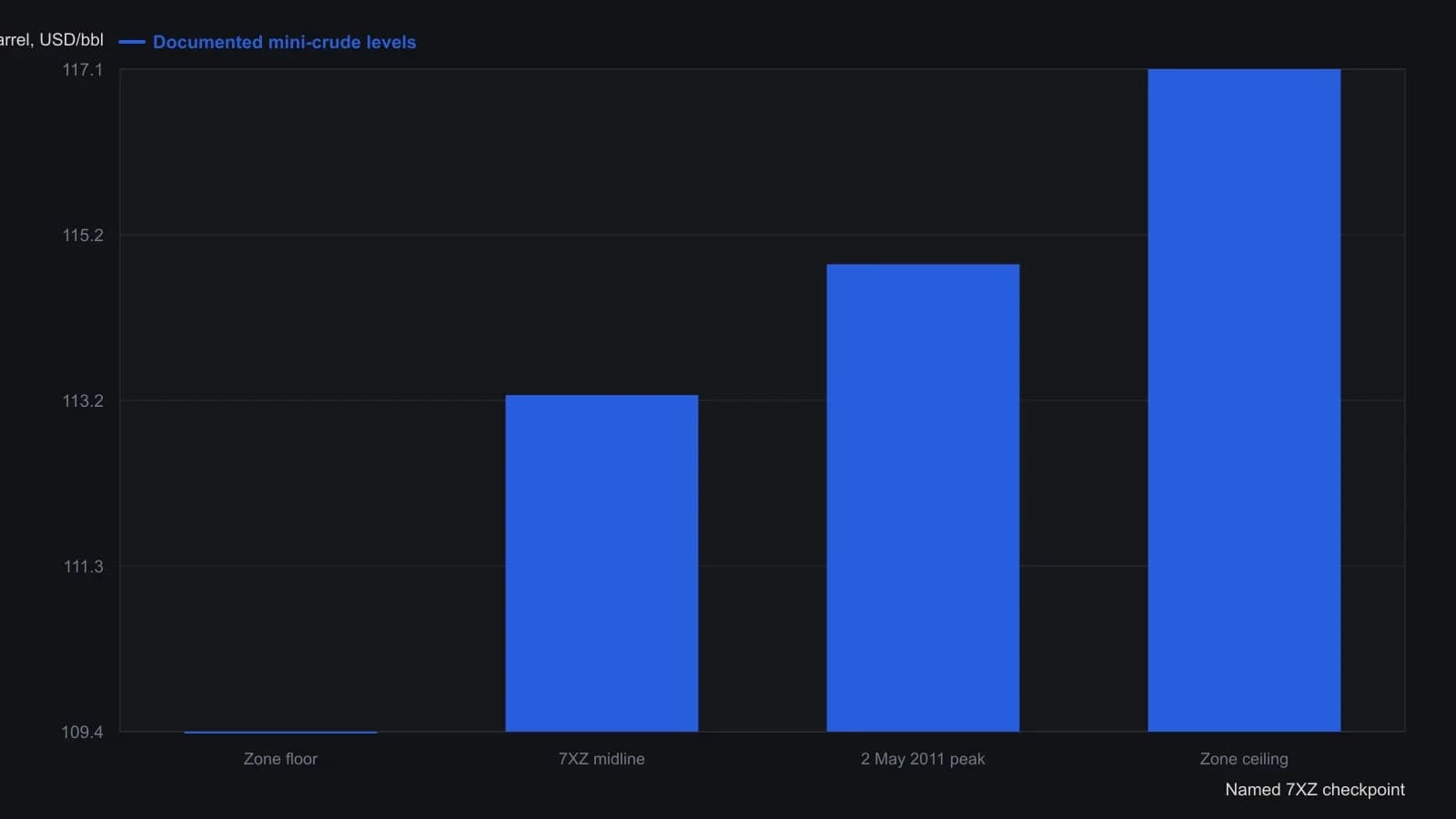
Task: Select the 7XZ midline bar
Action: [602, 563]
